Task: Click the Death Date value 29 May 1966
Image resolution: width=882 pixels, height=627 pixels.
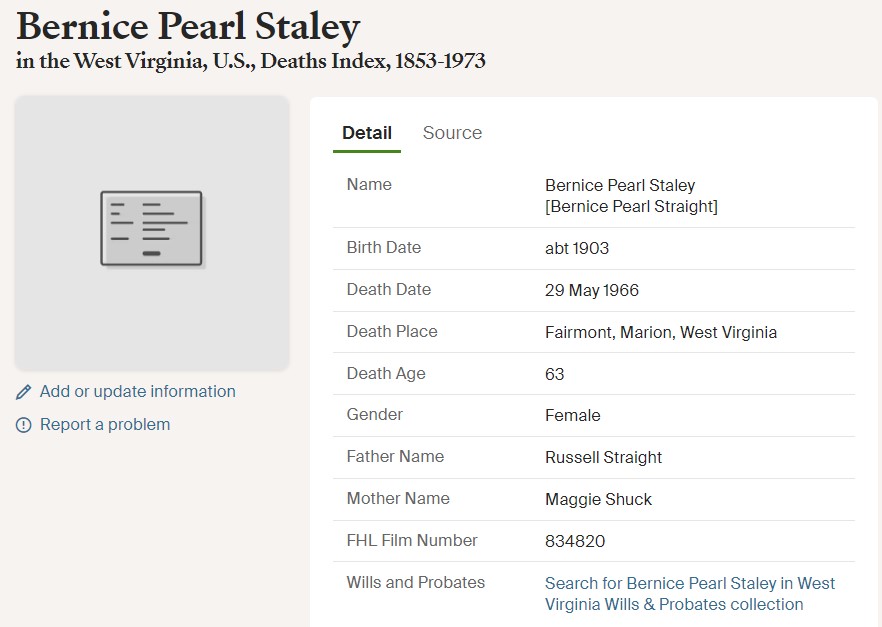Action: point(592,290)
